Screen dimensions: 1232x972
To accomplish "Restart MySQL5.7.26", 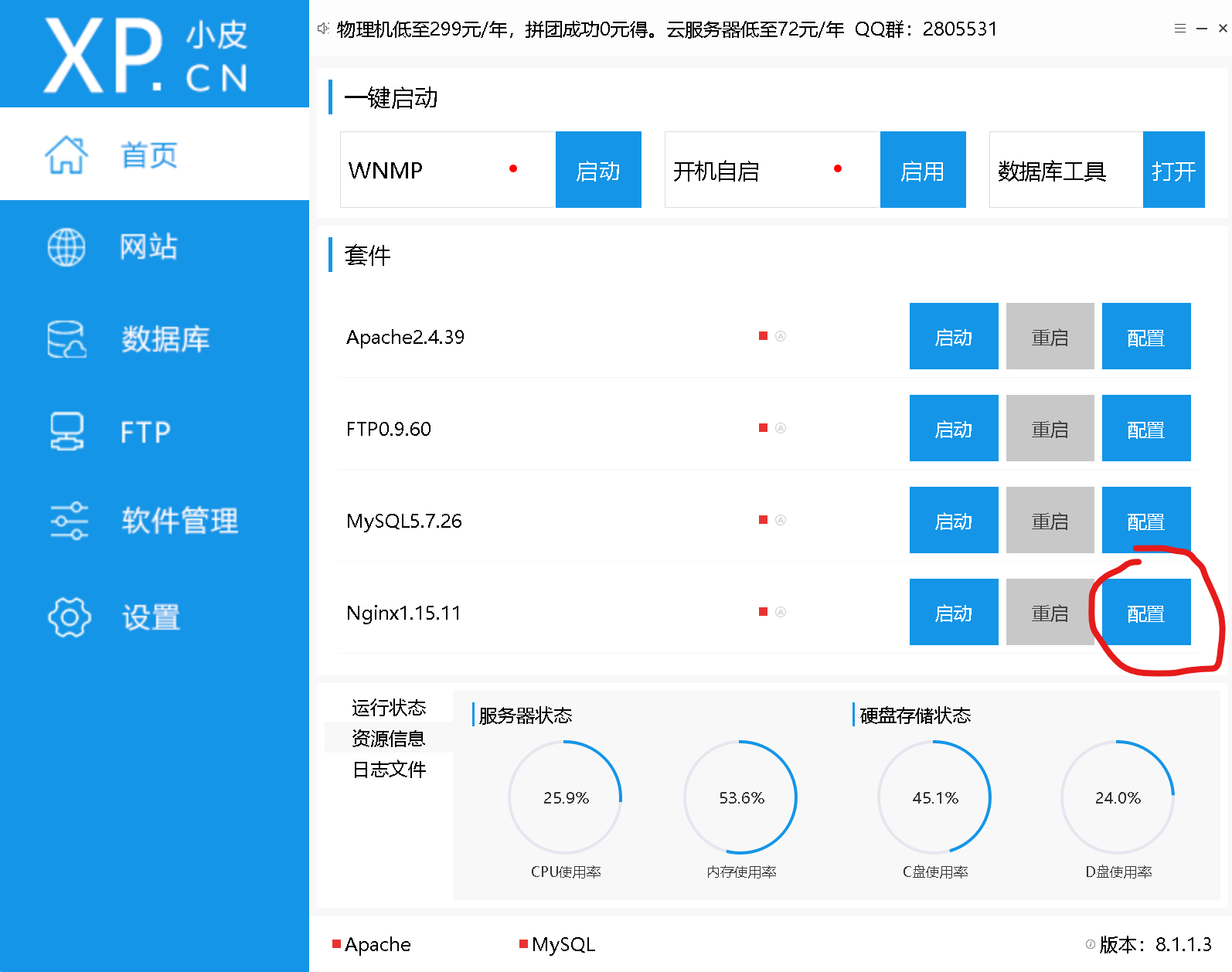I will 1050,520.
